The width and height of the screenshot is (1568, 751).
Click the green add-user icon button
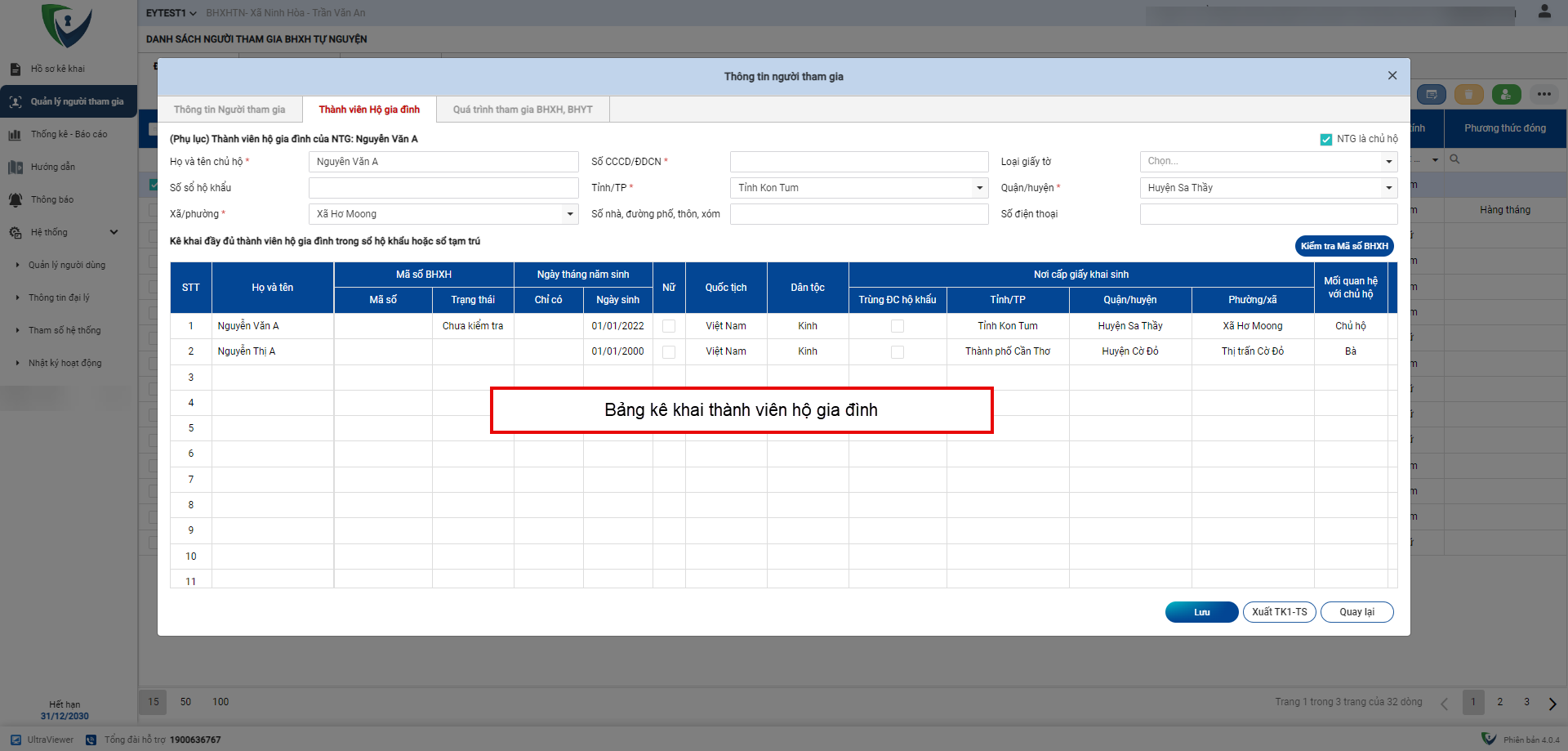tap(1506, 95)
